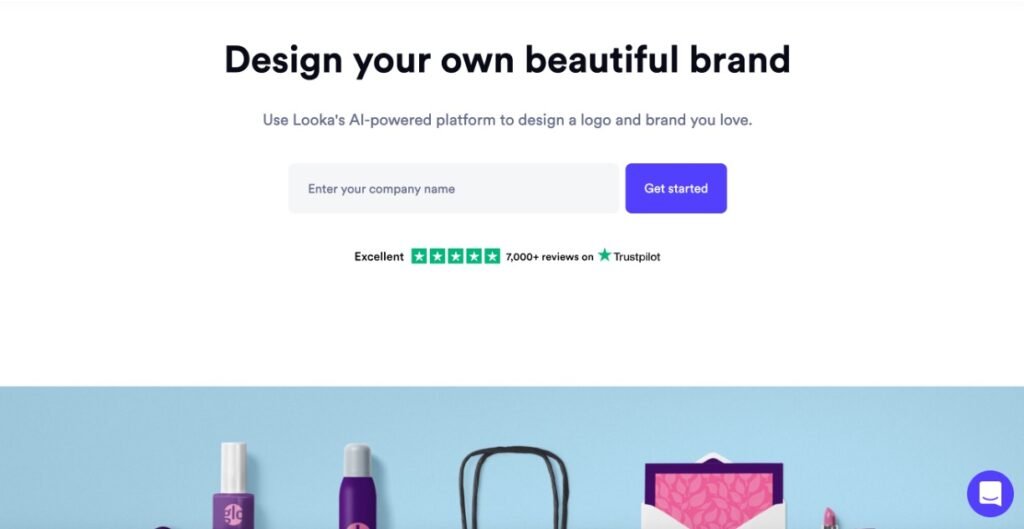Open the Trustpilot wordmark link
This screenshot has height=529, width=1024.
click(x=637, y=257)
